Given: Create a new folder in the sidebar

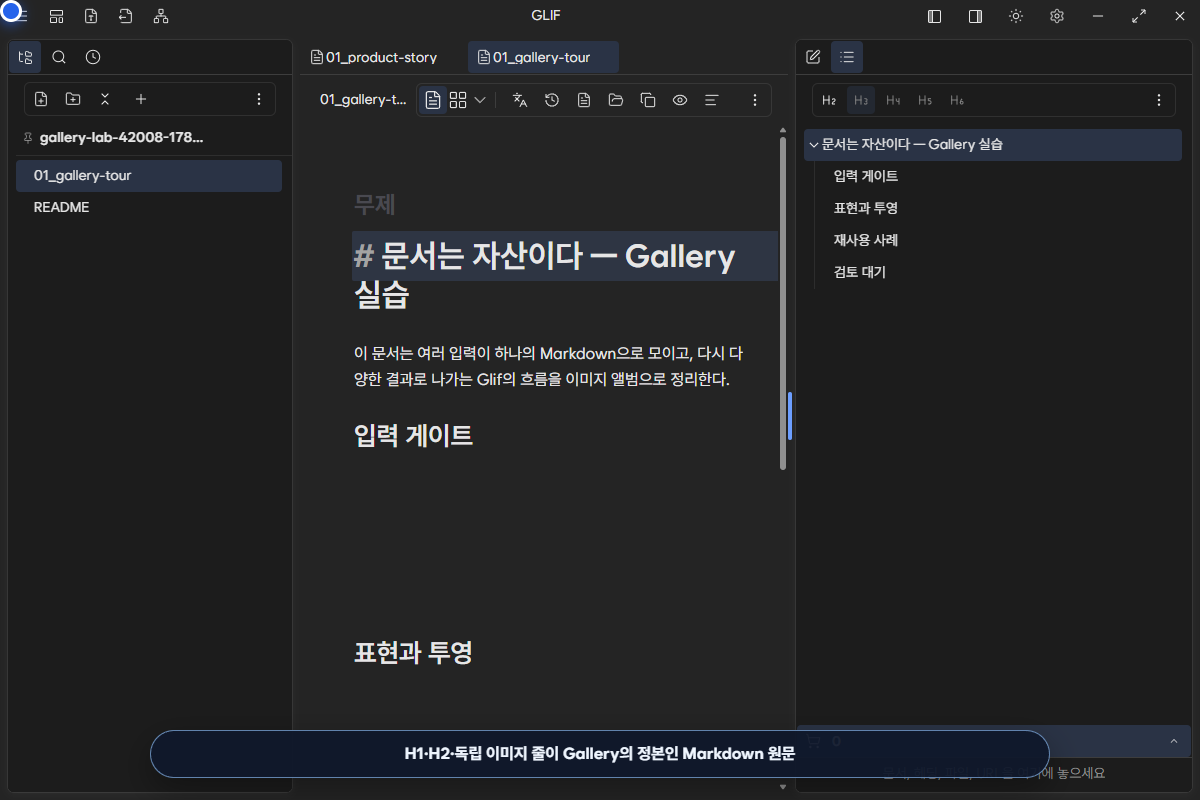Looking at the screenshot, I should pos(73,99).
